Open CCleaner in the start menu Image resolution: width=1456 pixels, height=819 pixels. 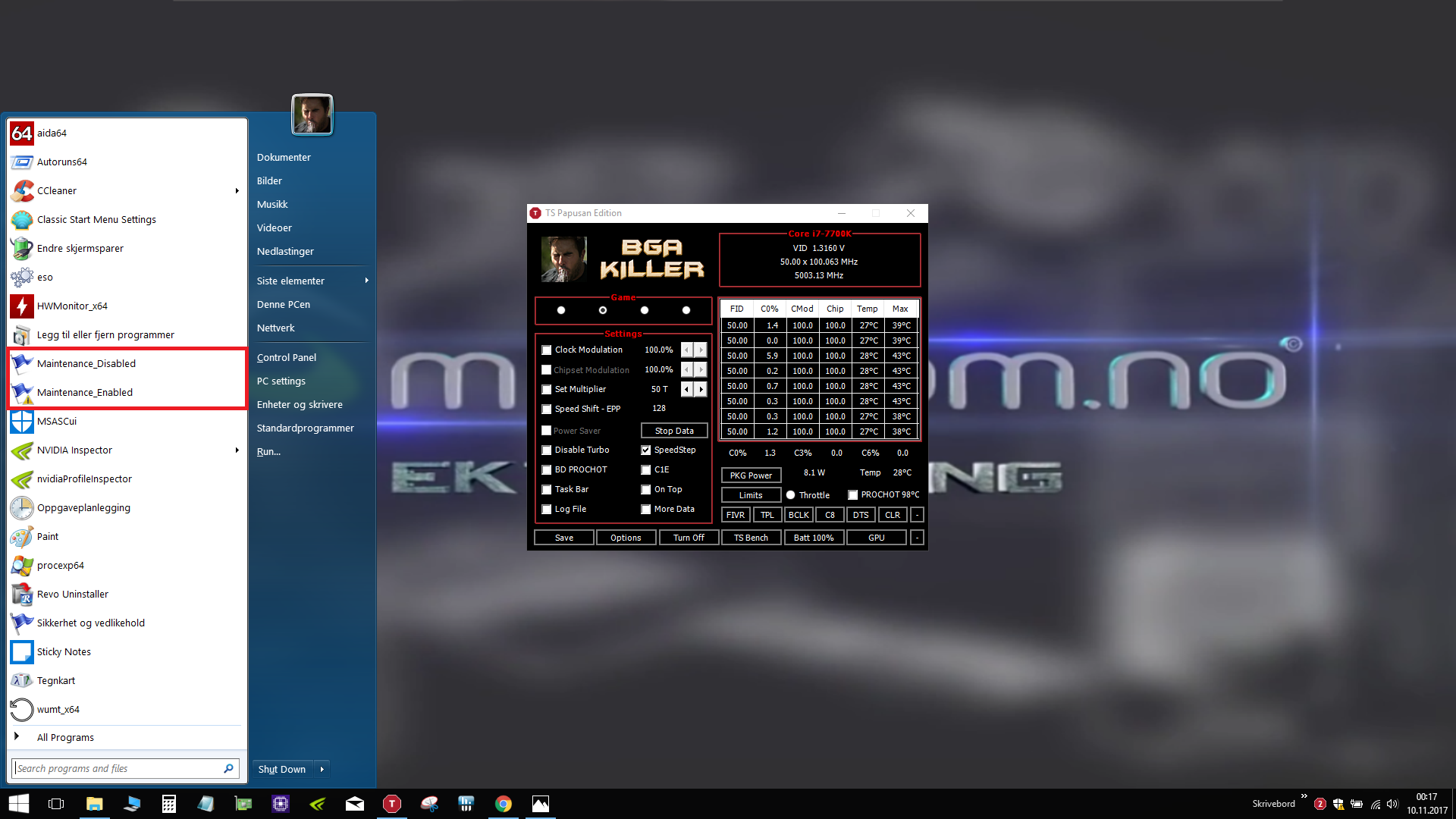pos(127,190)
